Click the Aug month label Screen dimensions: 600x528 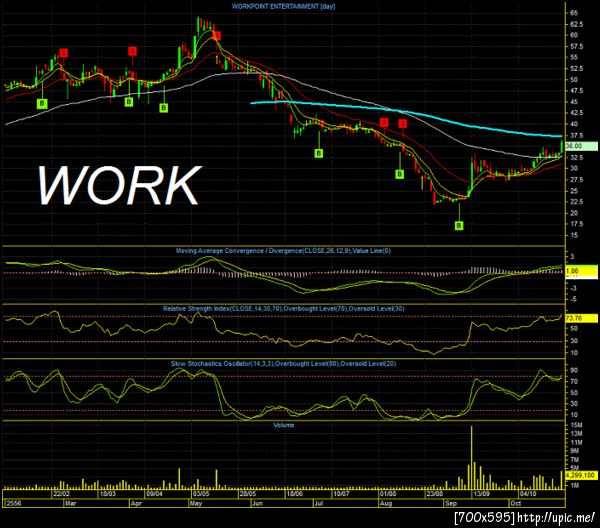coord(386,503)
